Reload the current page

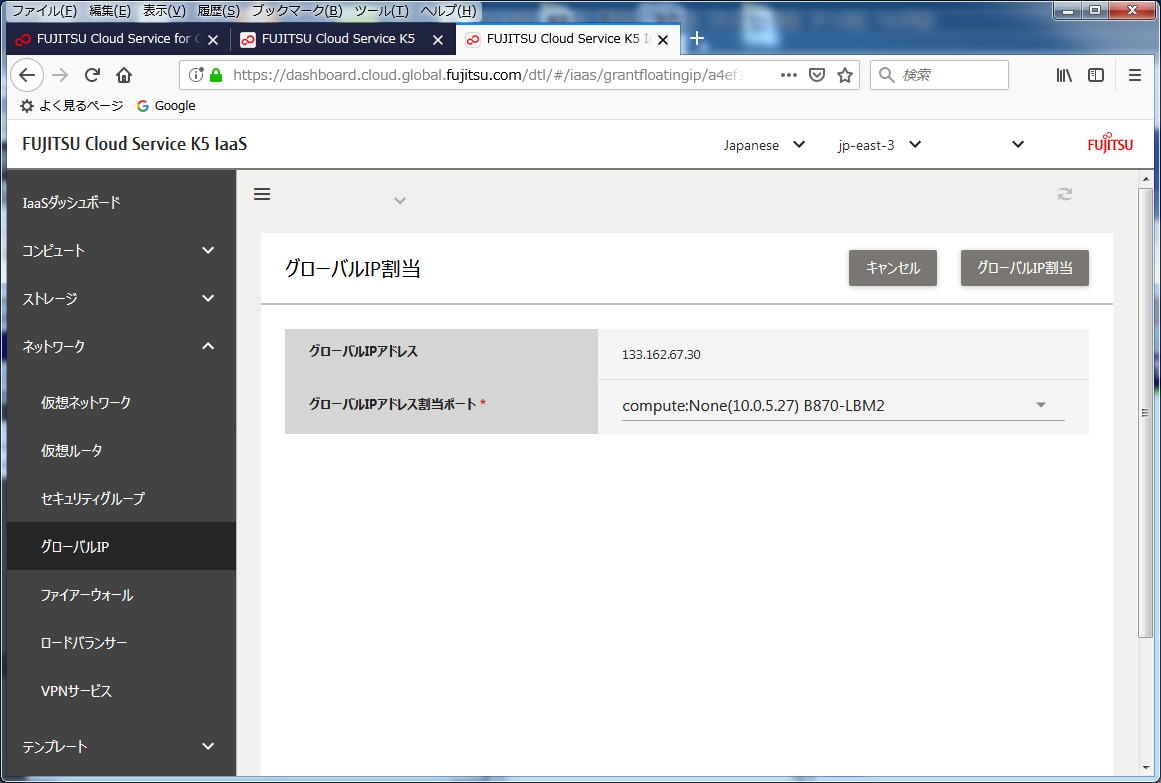(x=93, y=75)
